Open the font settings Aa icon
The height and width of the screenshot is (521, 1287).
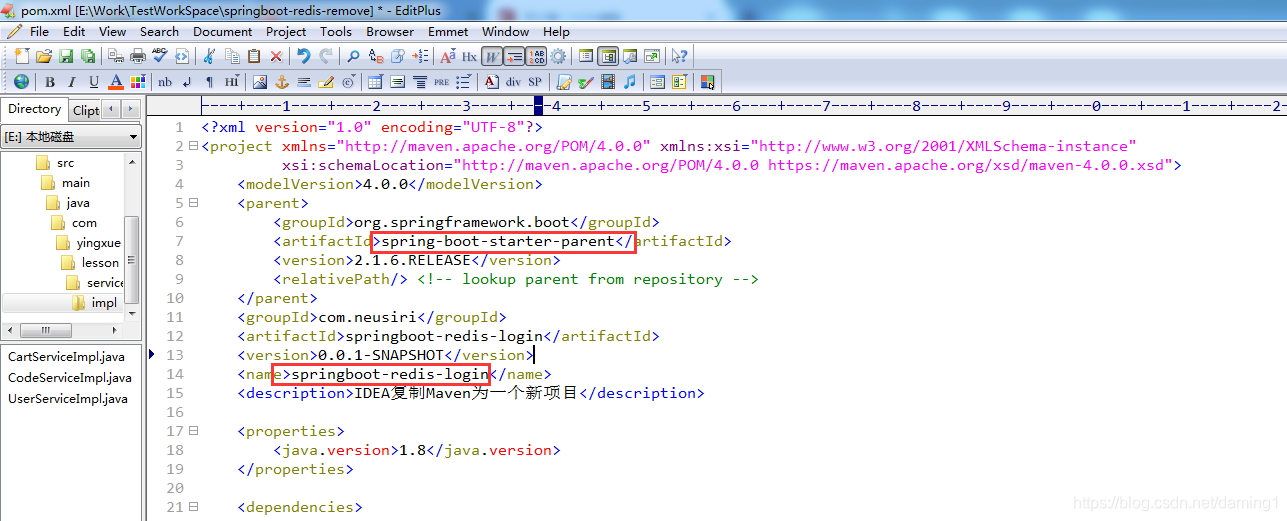coord(447,56)
